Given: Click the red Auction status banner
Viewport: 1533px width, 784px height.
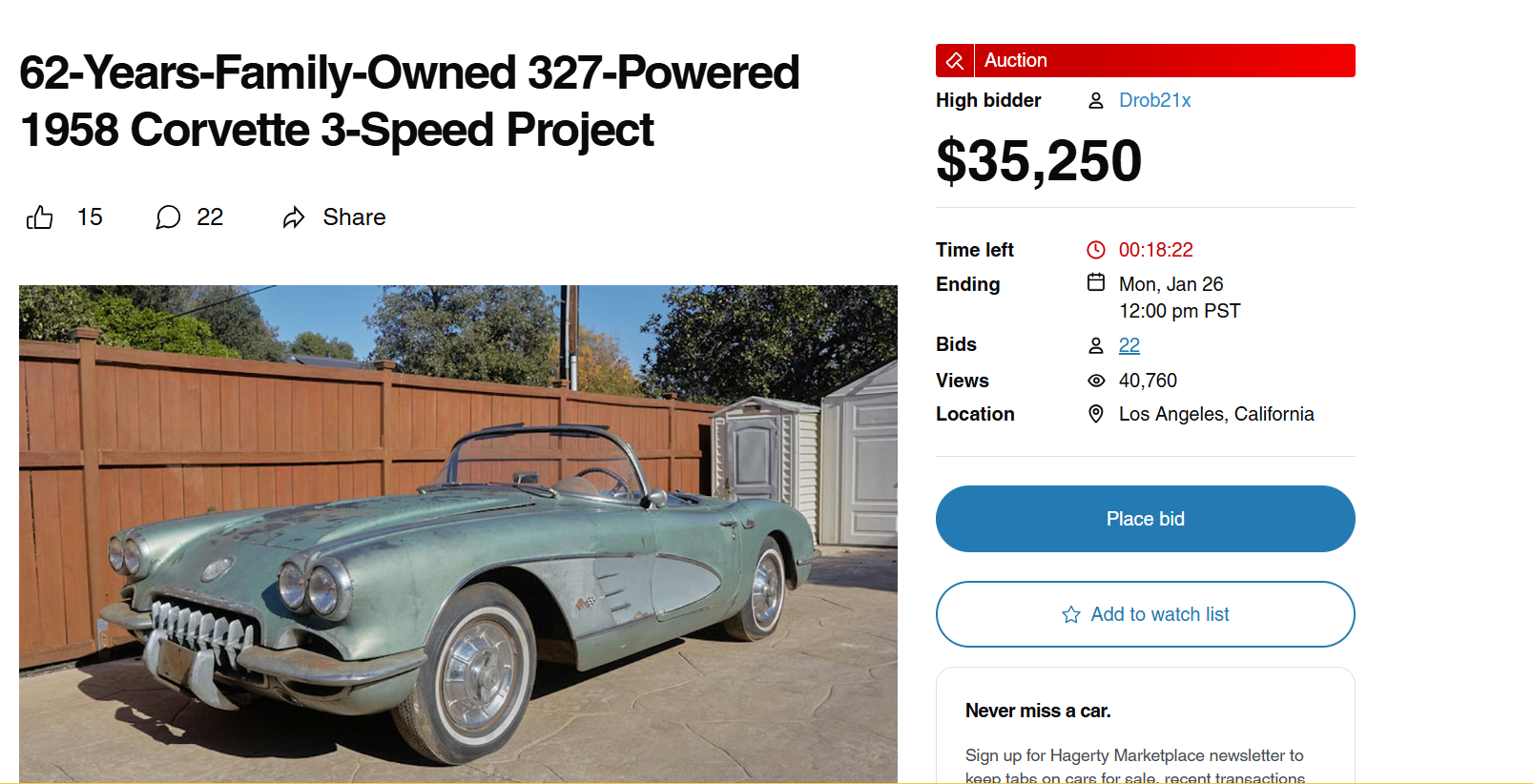Looking at the screenshot, I should click(x=1145, y=60).
